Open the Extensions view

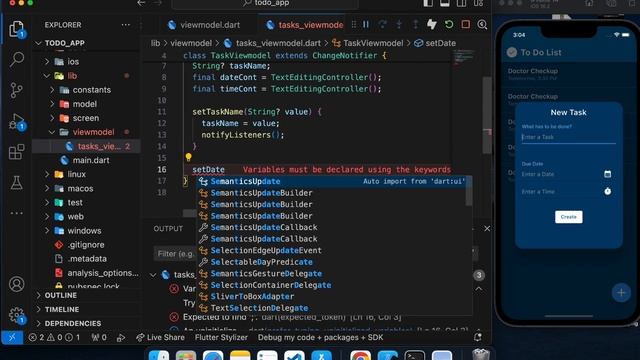tap(16, 152)
